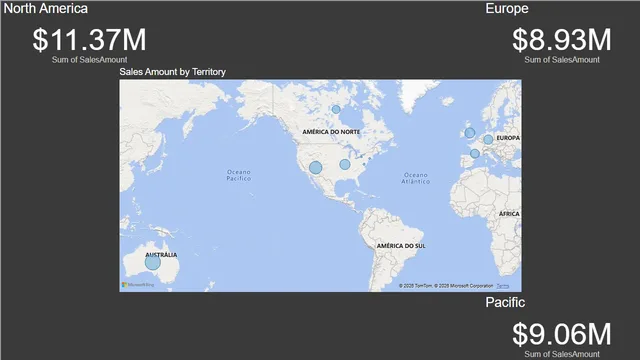Select the $11.37M sales card value

tap(89, 40)
